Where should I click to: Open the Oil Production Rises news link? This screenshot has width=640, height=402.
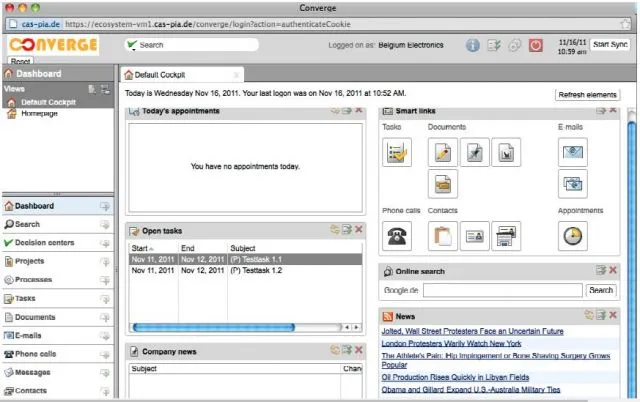point(455,378)
